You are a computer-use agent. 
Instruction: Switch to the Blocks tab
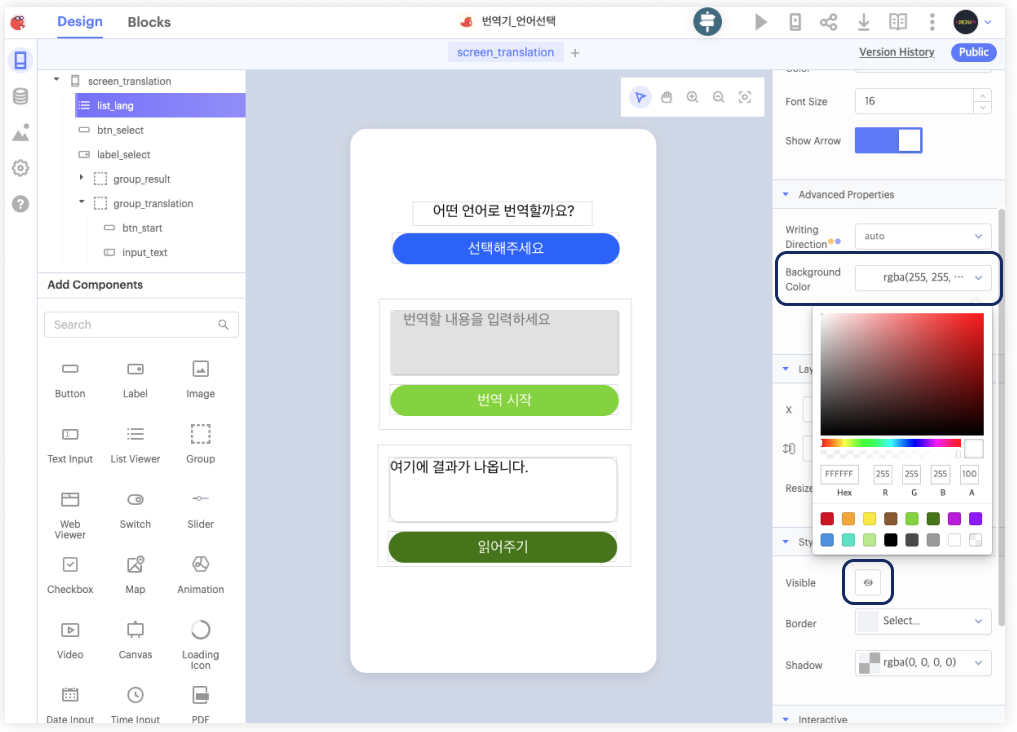tap(149, 22)
